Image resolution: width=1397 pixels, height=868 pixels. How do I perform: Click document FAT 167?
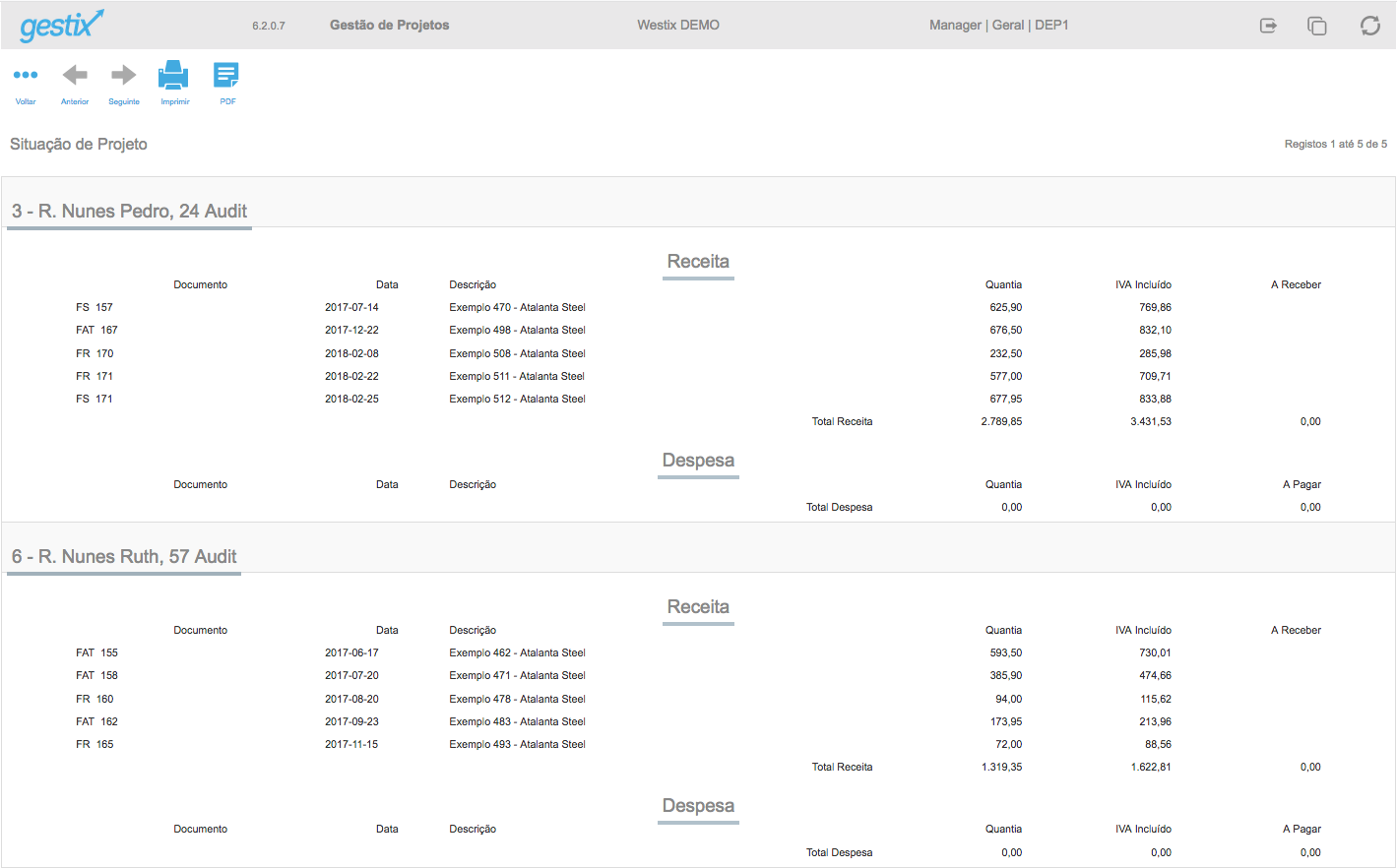[96, 330]
